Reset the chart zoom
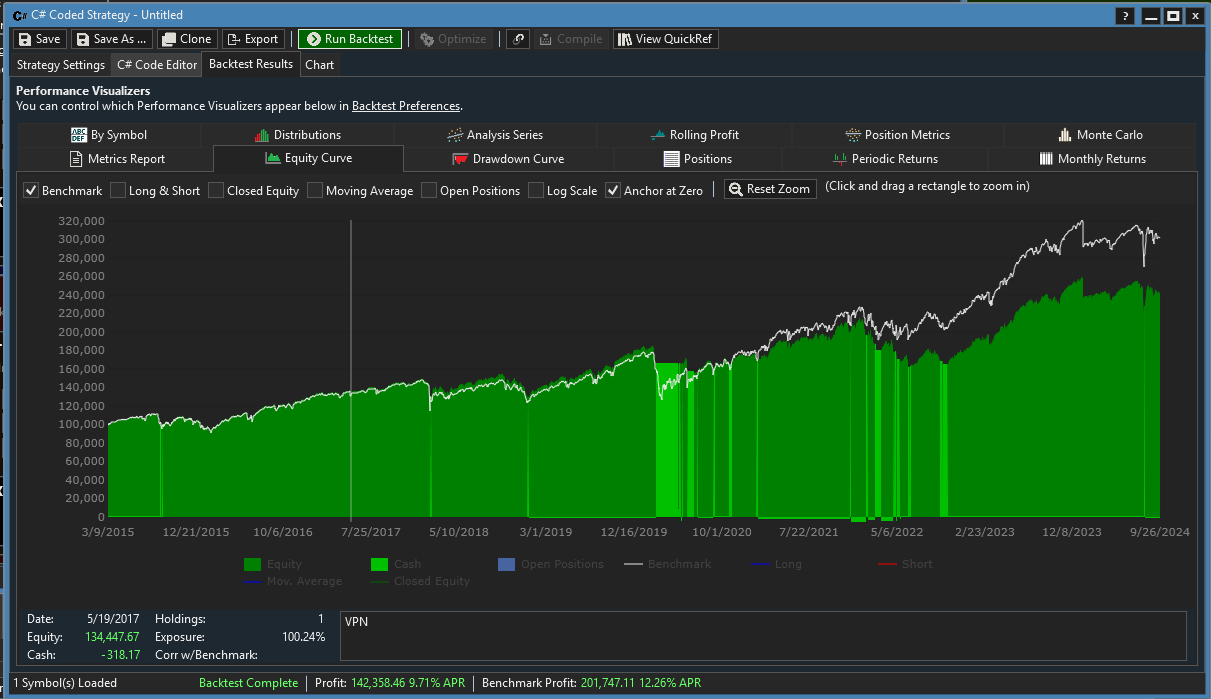This screenshot has height=699, width=1211. 770,189
